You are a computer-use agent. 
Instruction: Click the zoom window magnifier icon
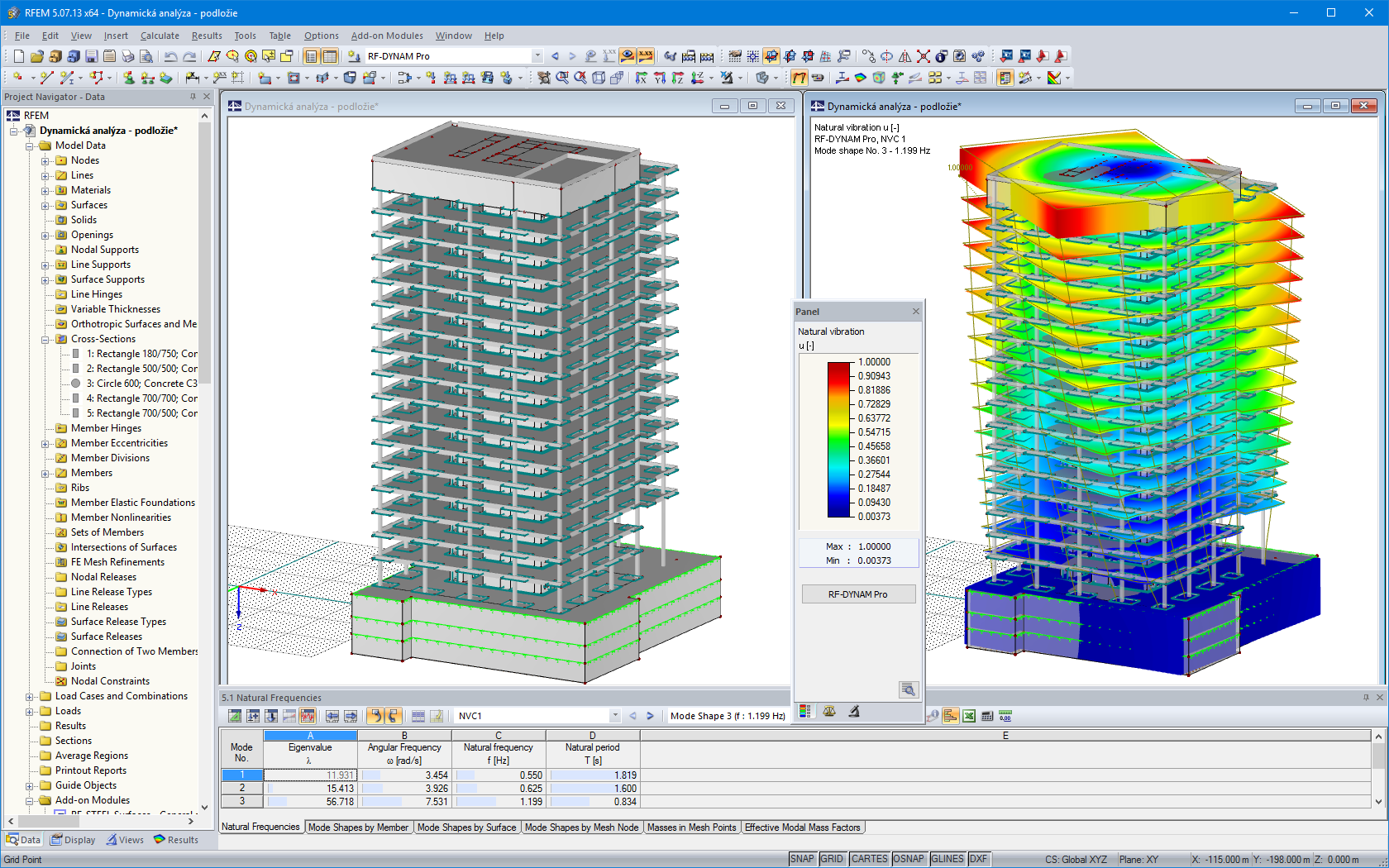click(x=562, y=78)
